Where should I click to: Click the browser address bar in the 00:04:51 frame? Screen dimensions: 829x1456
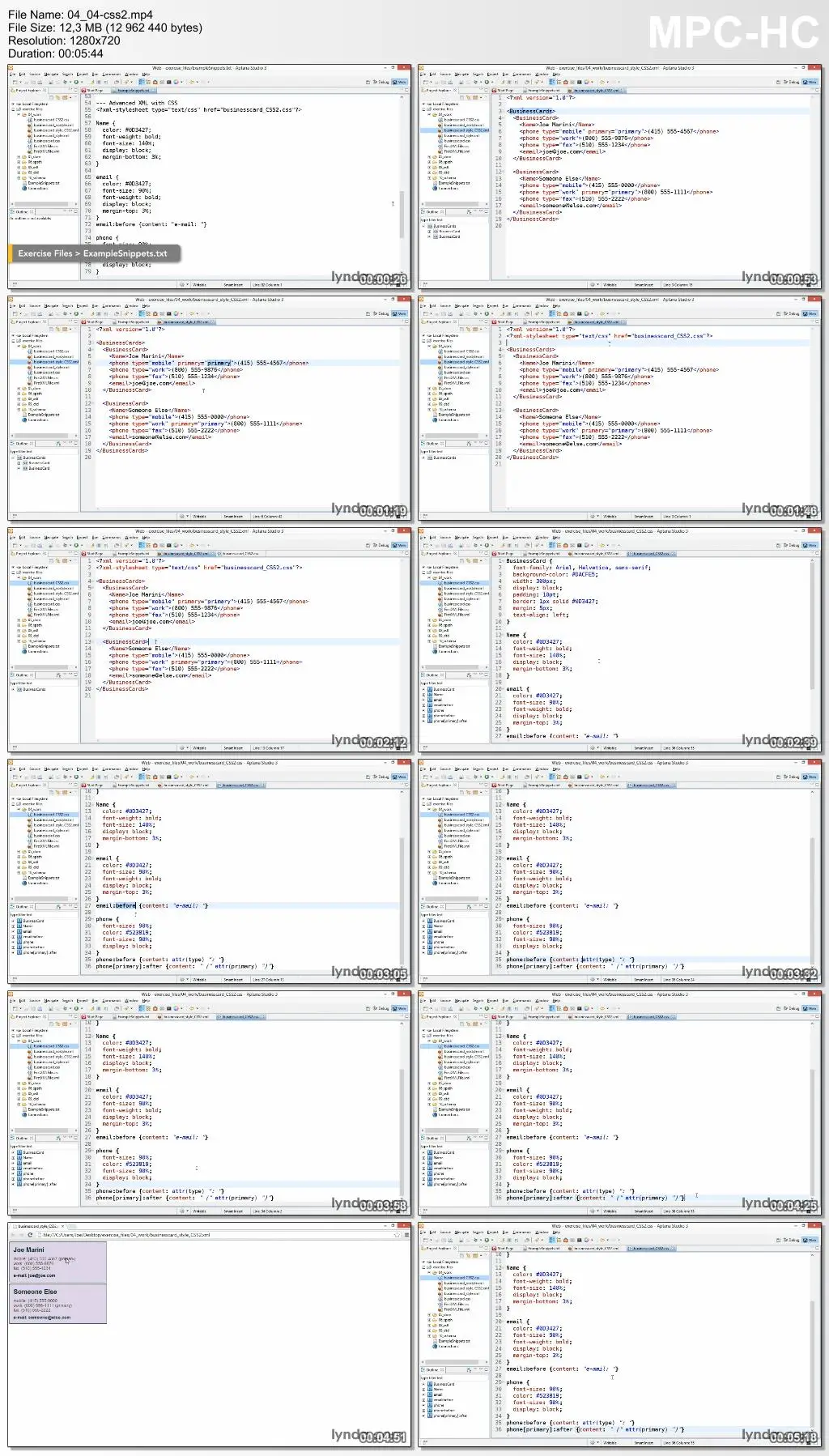click(219, 1235)
